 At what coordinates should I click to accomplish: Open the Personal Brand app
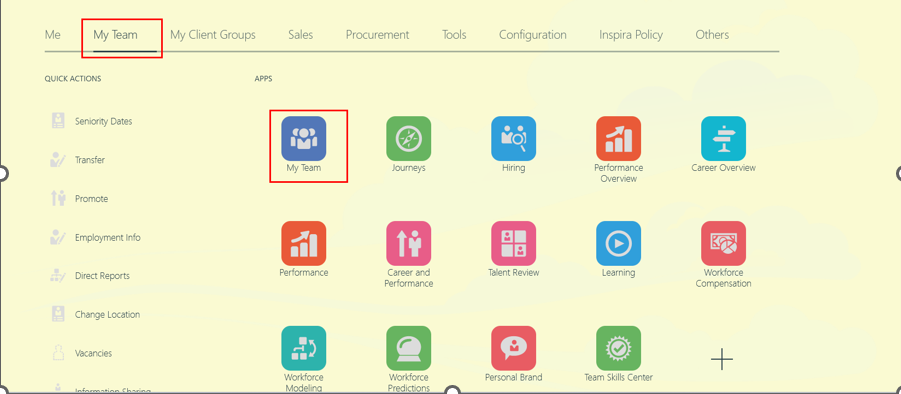(514, 349)
